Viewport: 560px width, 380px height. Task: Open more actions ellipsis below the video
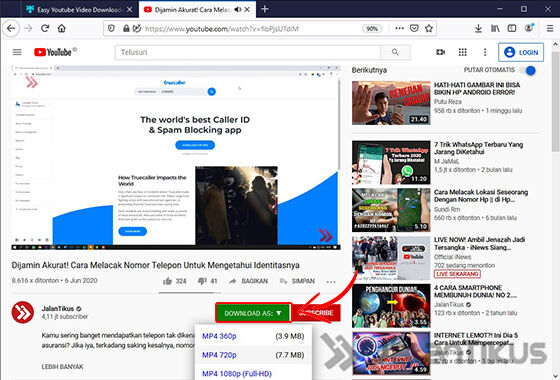point(331,282)
